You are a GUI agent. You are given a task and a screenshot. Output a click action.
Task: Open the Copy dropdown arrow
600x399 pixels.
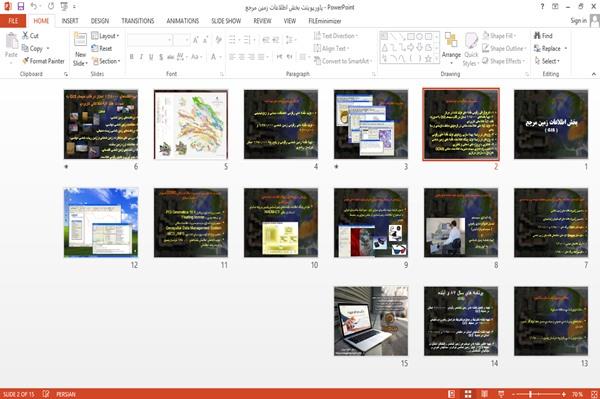coord(48,48)
